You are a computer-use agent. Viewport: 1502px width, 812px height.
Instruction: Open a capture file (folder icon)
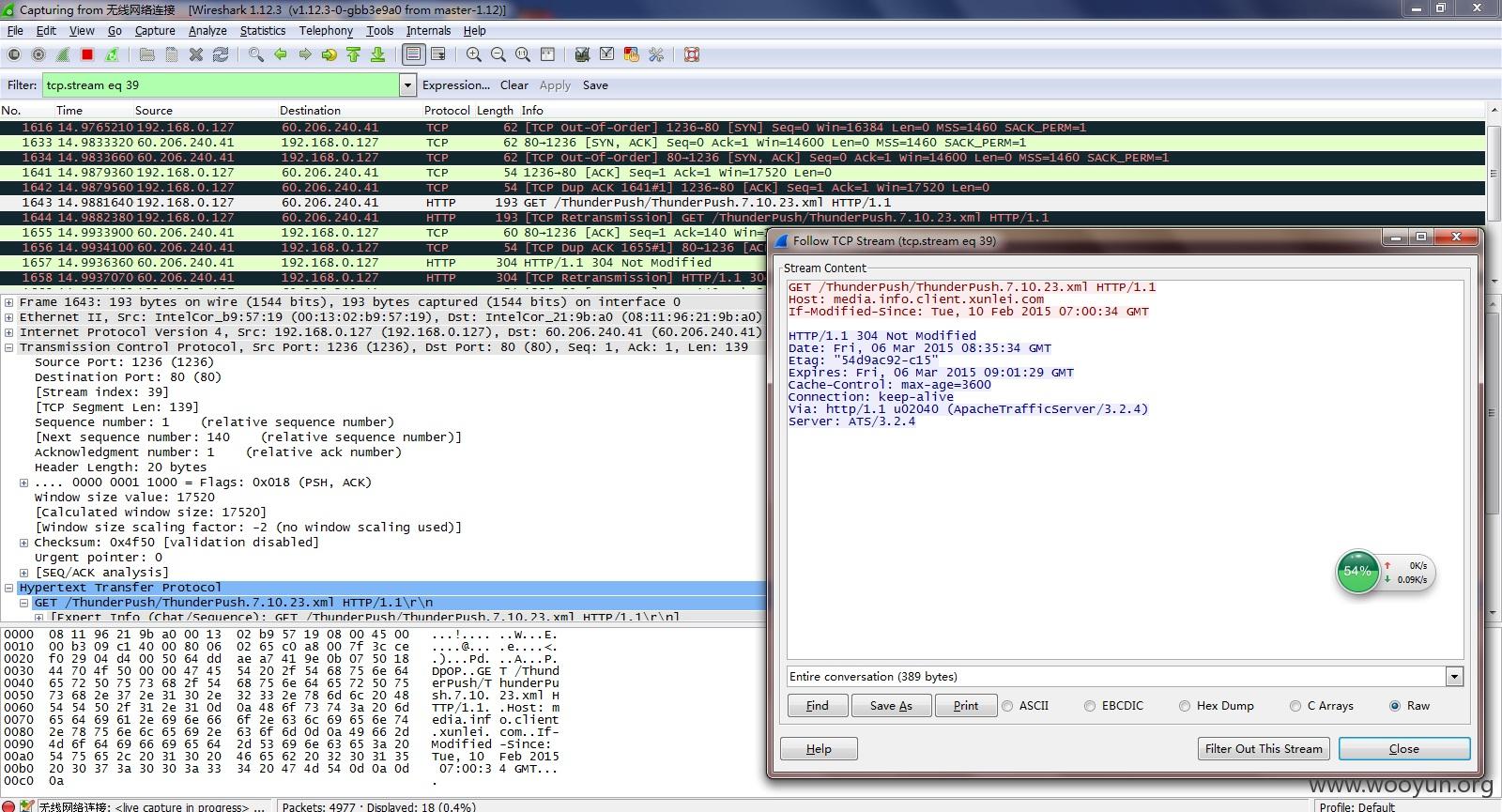[x=146, y=54]
